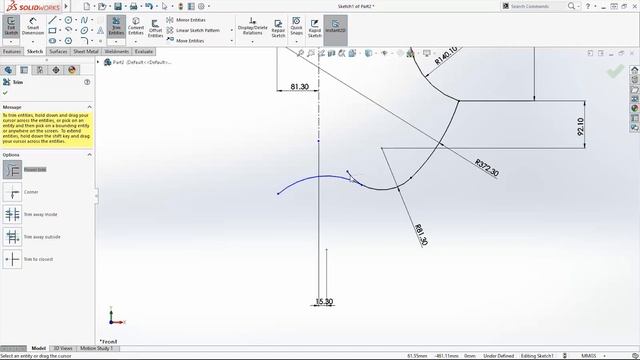Open the Appearances task pane icon
The height and width of the screenshot is (360, 640).
point(634,109)
